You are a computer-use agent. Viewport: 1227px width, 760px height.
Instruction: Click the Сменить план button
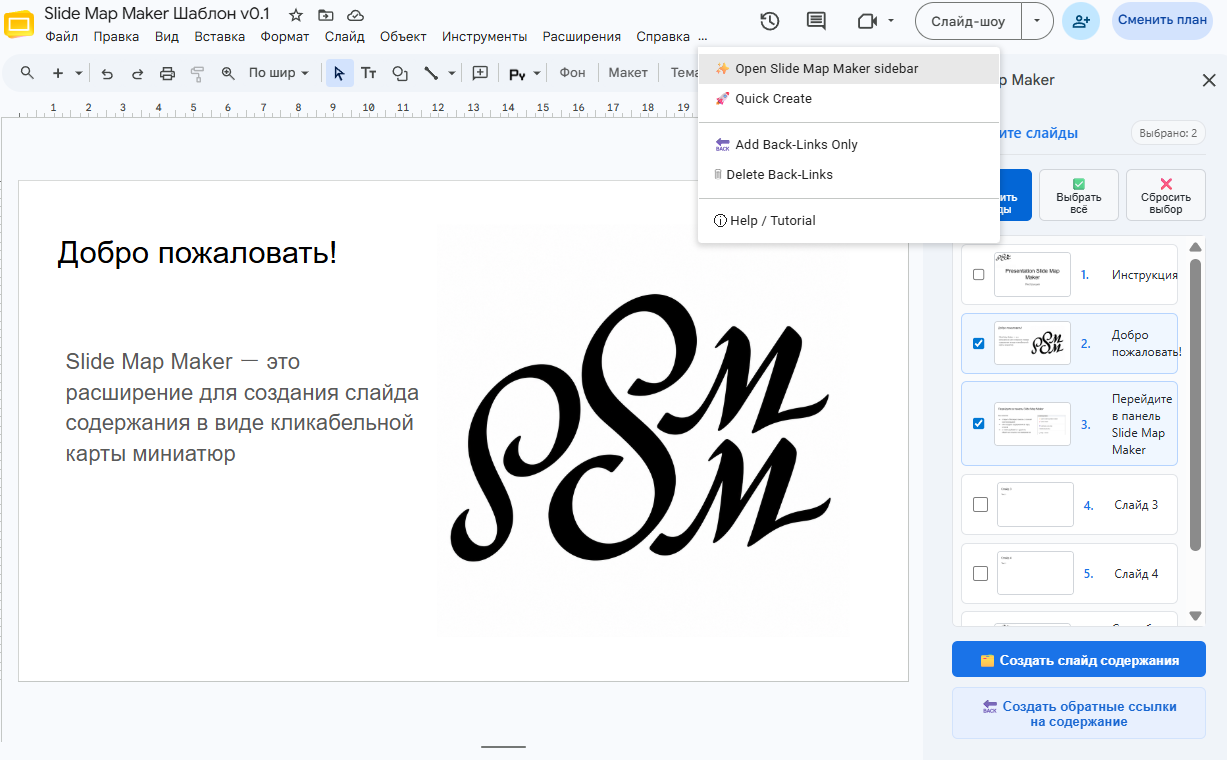1162,21
